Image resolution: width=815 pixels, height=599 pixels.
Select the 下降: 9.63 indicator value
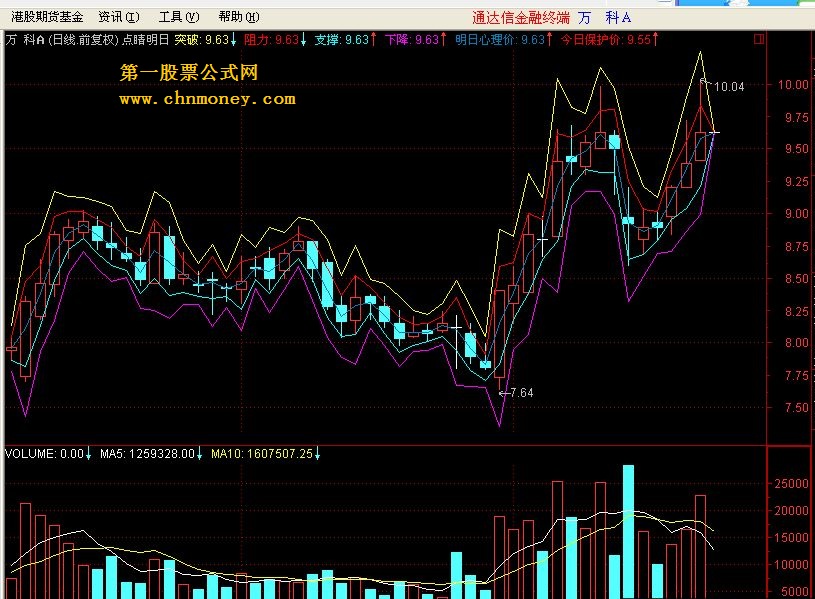[x=415, y=40]
